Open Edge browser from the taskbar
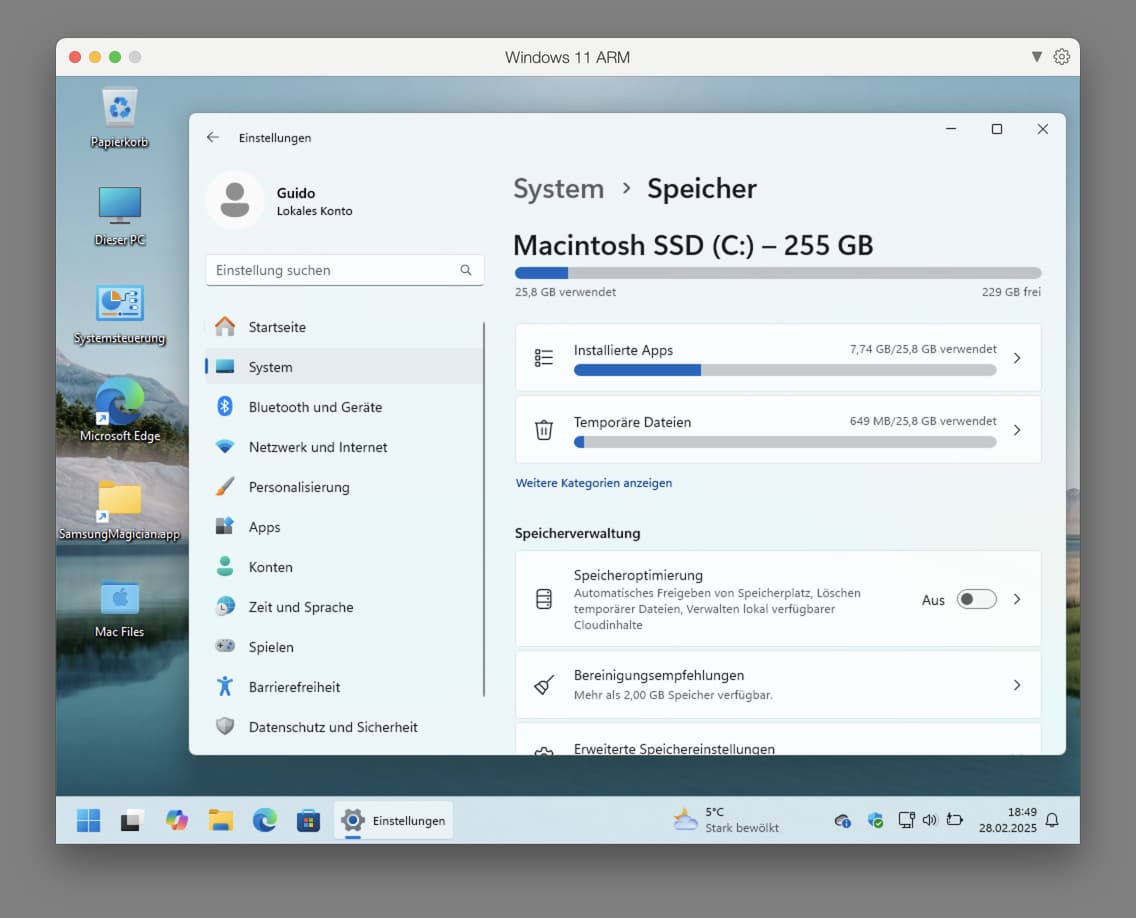This screenshot has width=1136, height=918. click(264, 820)
